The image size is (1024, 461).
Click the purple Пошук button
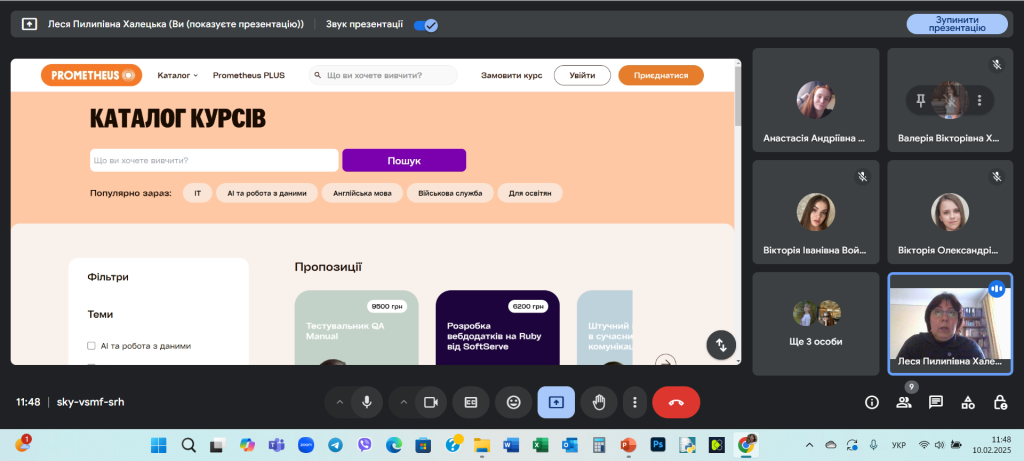pos(404,160)
